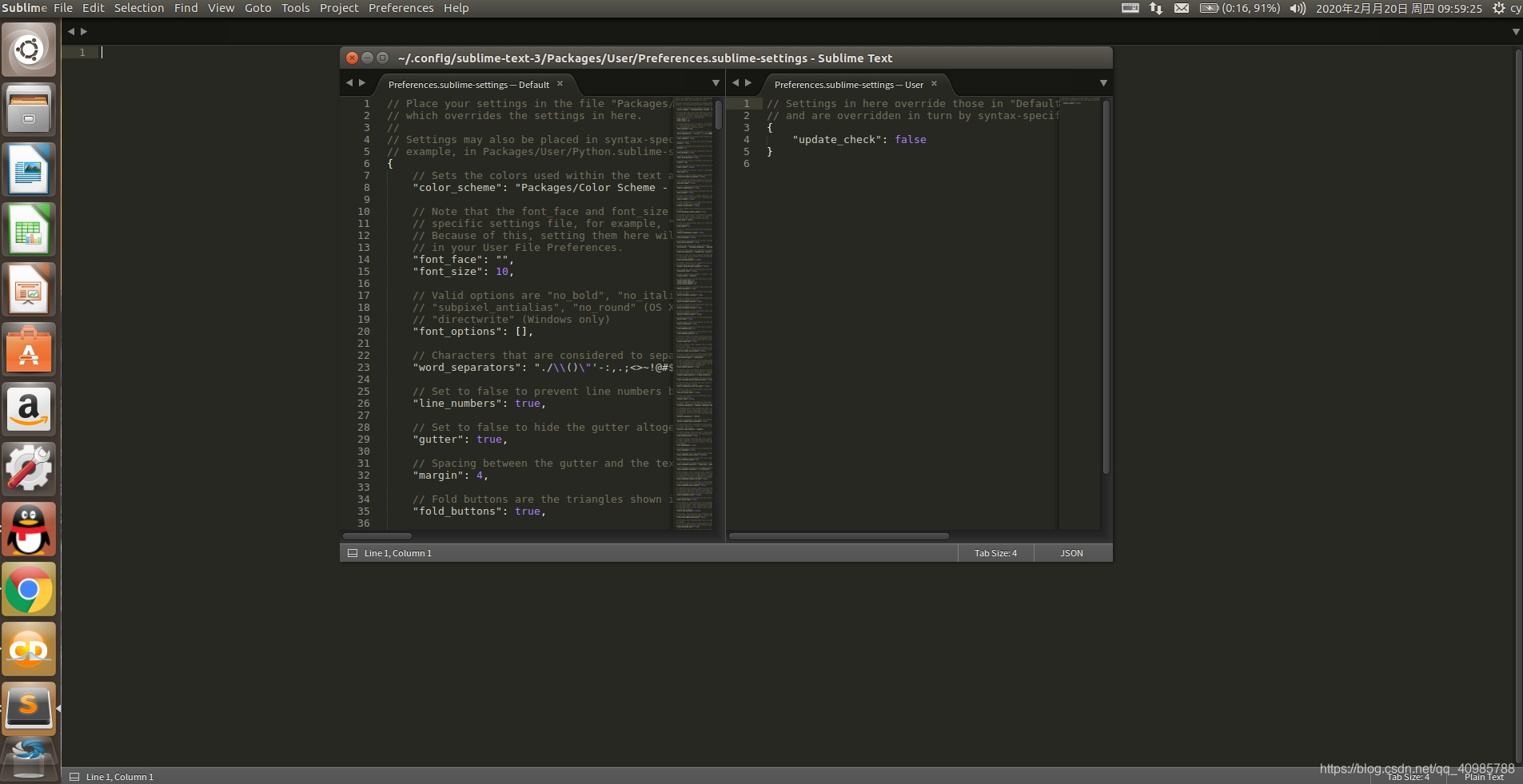Open JSON syntax selector in status bar
The height and width of the screenshot is (784, 1523).
(1072, 553)
